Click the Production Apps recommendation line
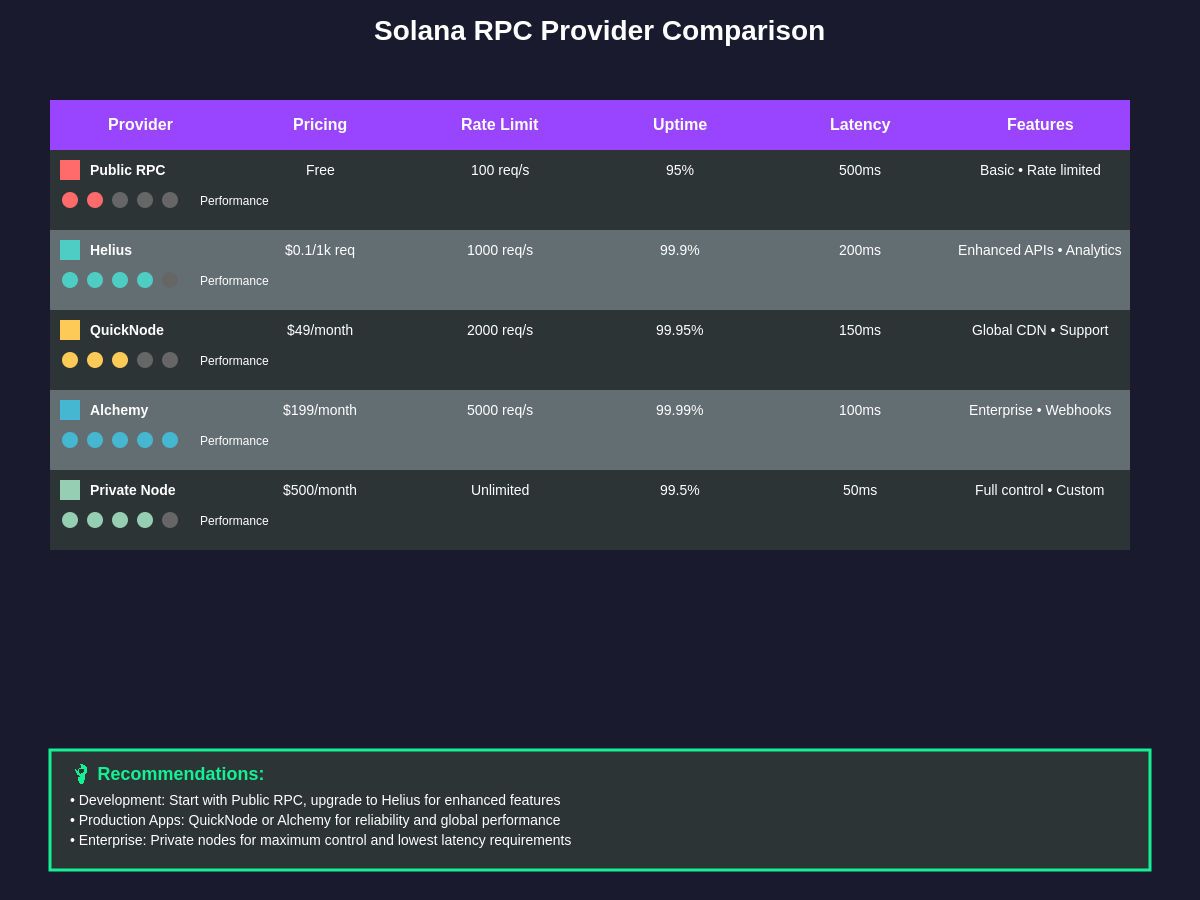The height and width of the screenshot is (900, 1200). click(315, 820)
